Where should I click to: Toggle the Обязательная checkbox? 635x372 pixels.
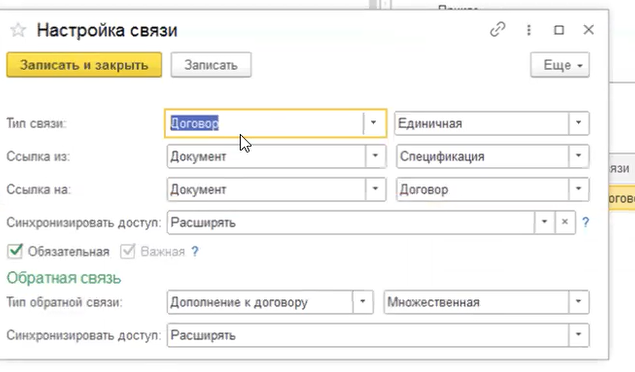15,251
